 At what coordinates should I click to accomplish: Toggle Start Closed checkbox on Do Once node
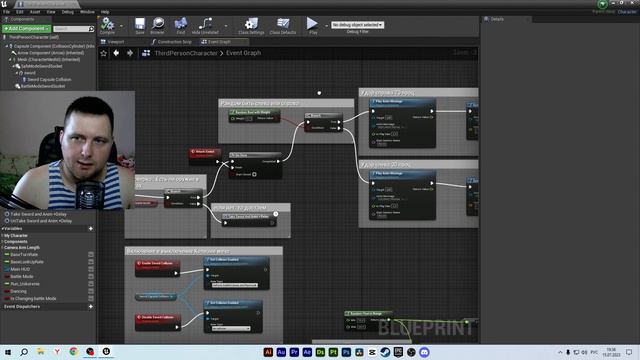pos(254,174)
